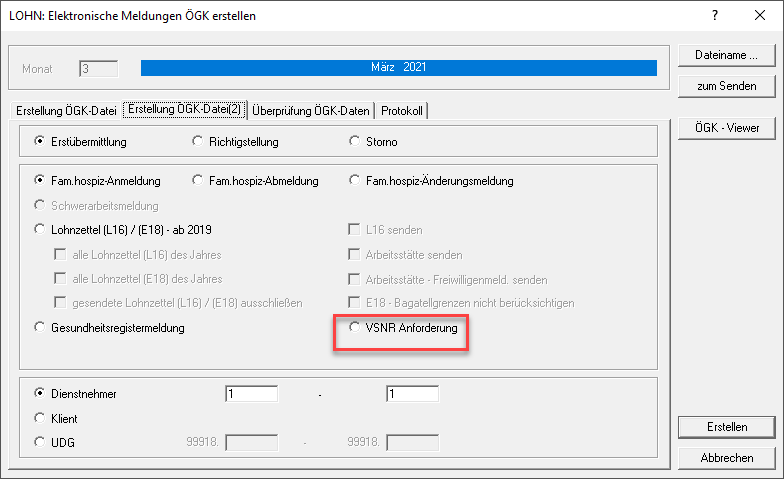This screenshot has height=479, width=784.
Task: Cancel with the Abbrechen button
Action: pos(726,458)
